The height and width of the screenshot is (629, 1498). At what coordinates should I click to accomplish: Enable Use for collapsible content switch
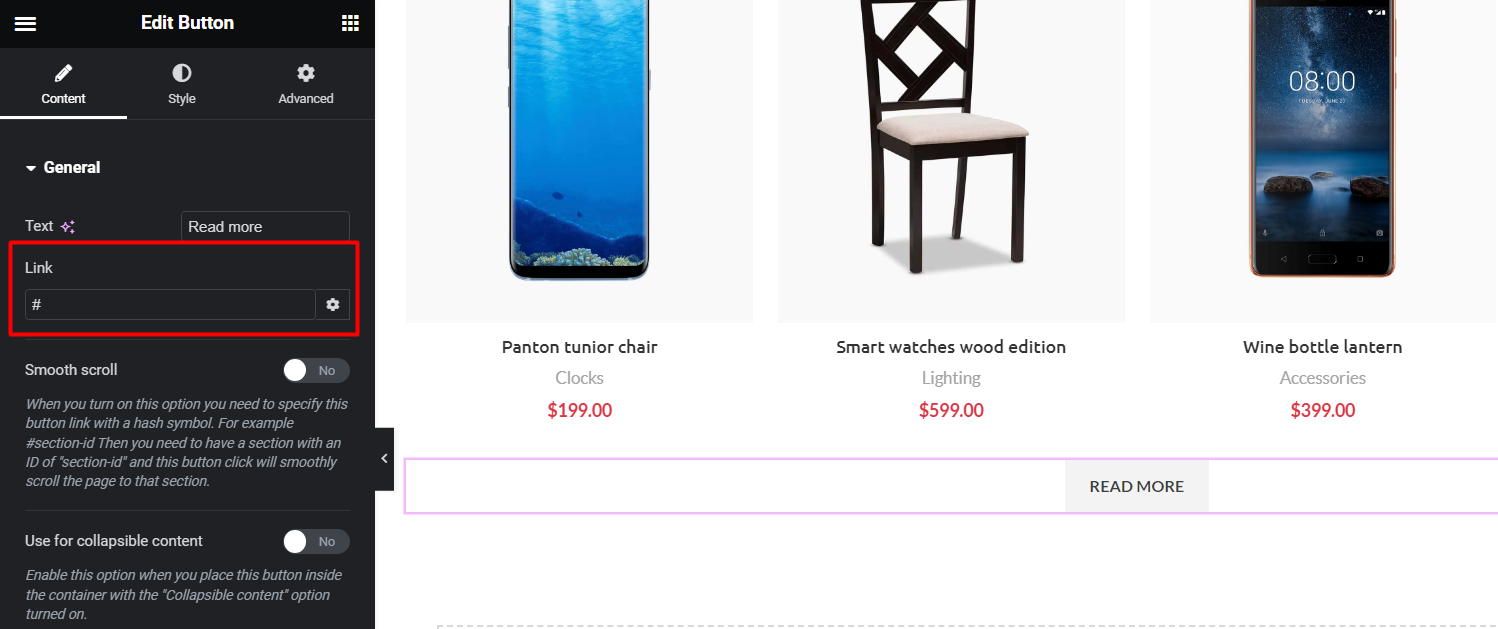[x=316, y=541]
